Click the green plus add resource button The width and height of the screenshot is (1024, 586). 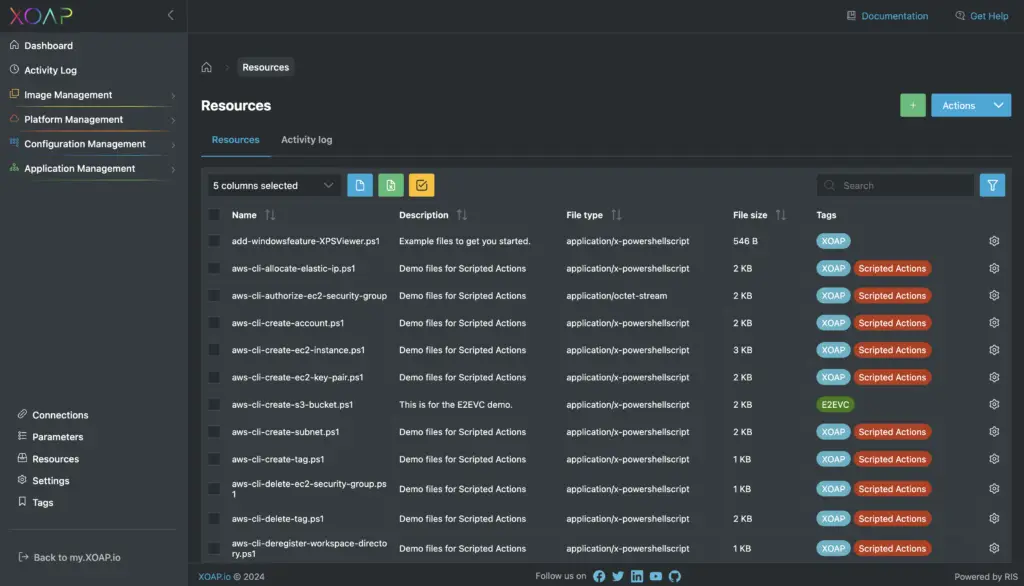click(912, 105)
